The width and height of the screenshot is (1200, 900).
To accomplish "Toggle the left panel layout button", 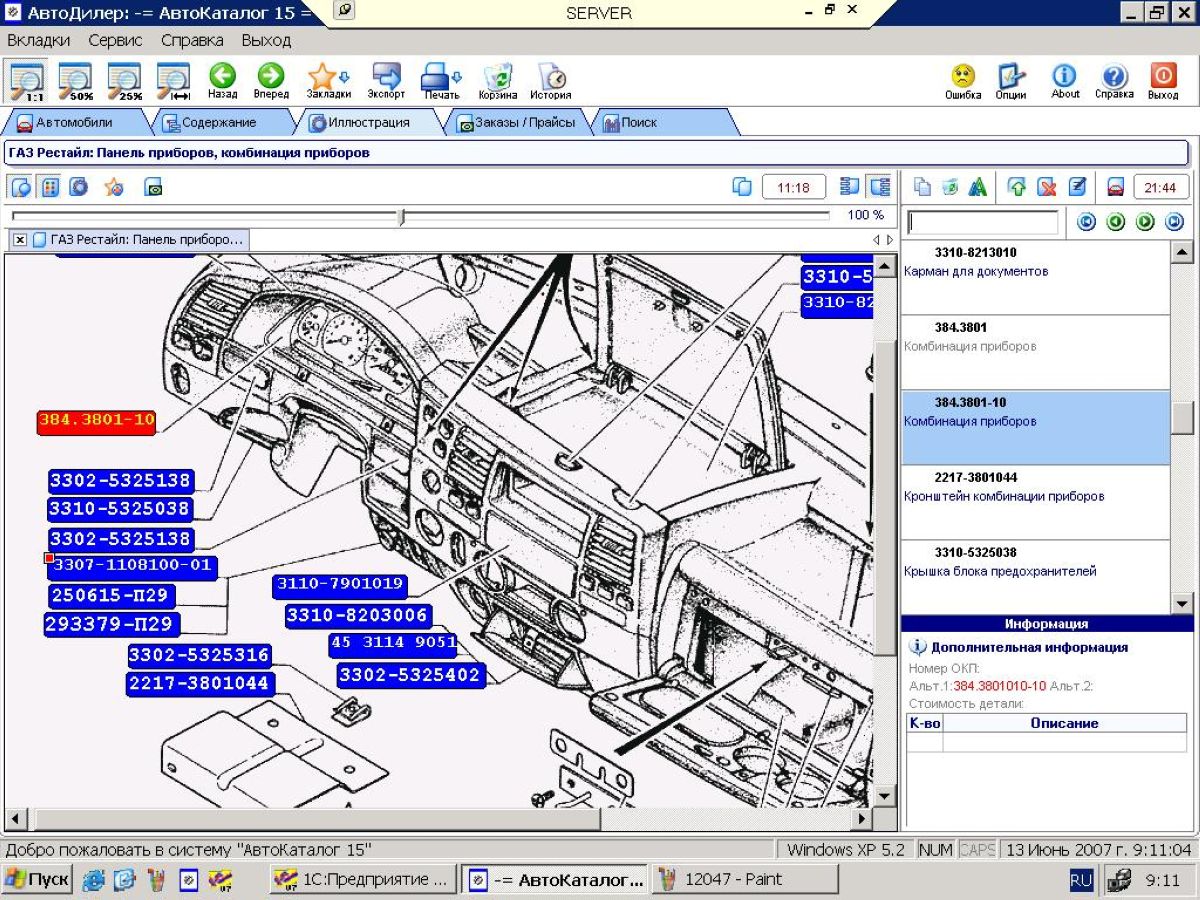I will 850,187.
